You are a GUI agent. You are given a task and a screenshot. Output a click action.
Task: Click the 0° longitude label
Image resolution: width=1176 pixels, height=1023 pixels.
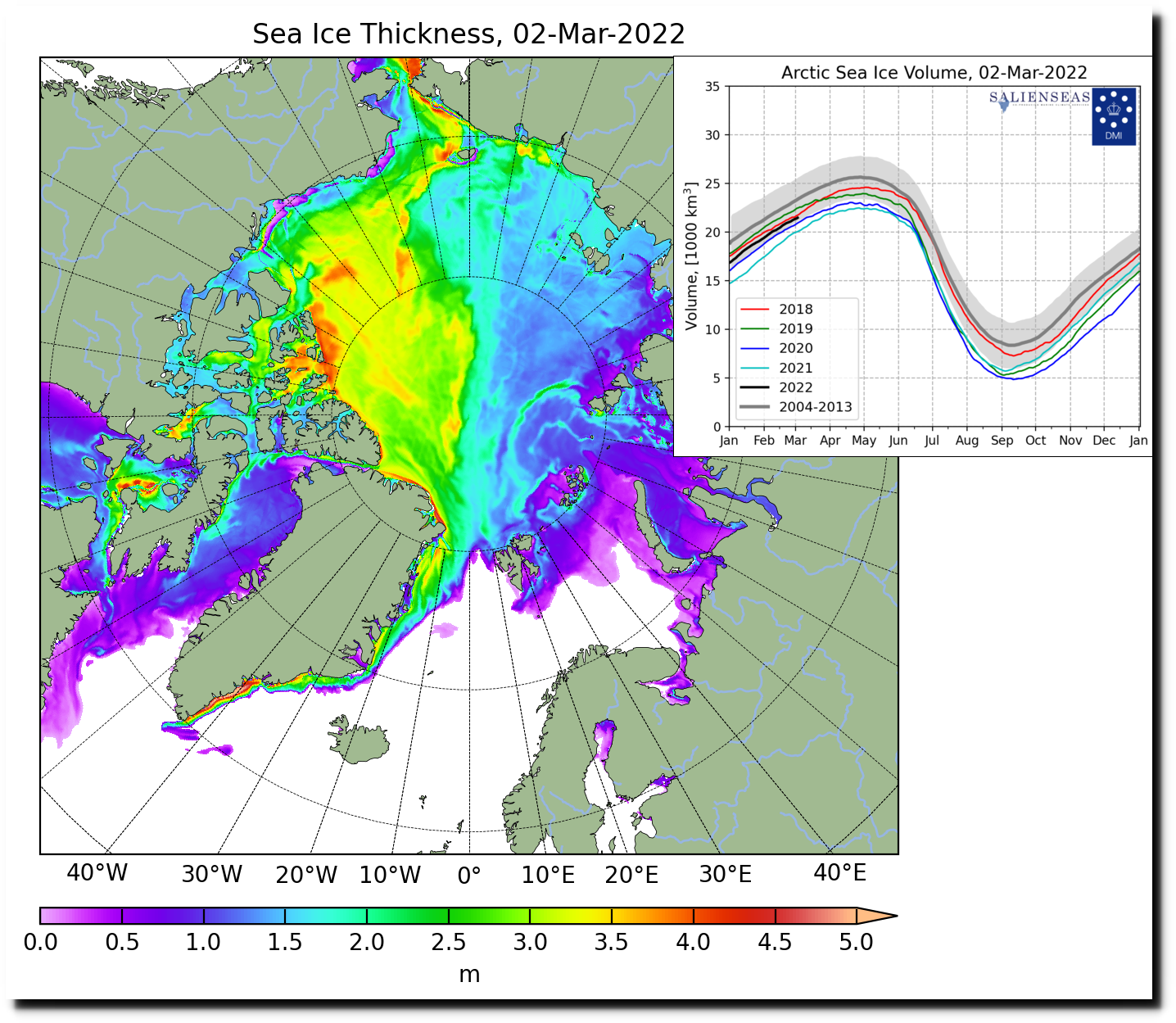(x=469, y=876)
